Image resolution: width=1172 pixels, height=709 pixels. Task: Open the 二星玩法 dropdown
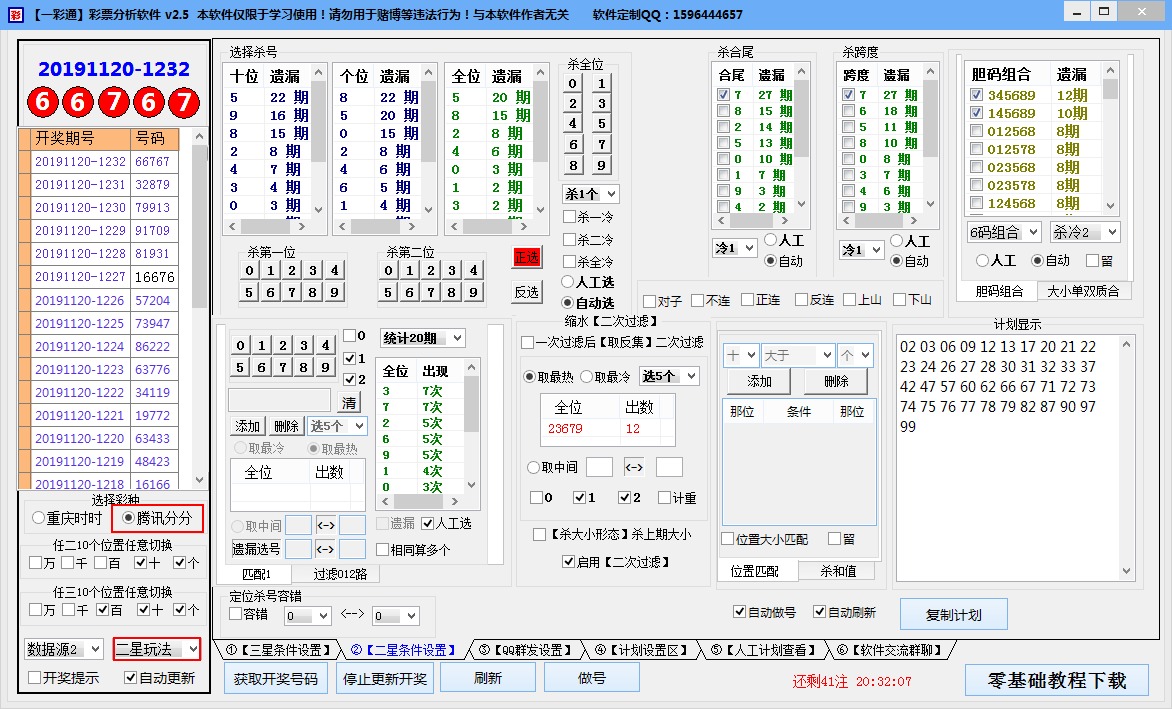(x=156, y=649)
